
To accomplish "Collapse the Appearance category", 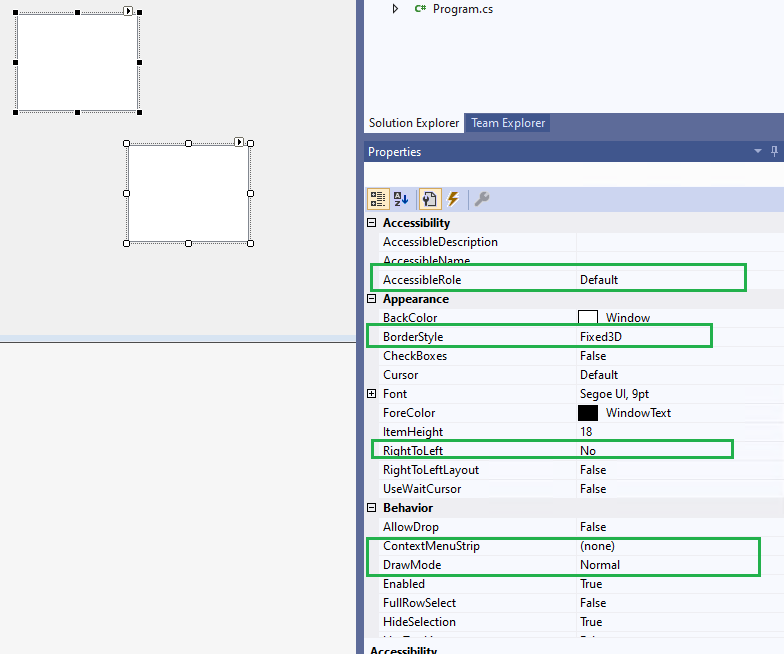I will click(x=372, y=298).
